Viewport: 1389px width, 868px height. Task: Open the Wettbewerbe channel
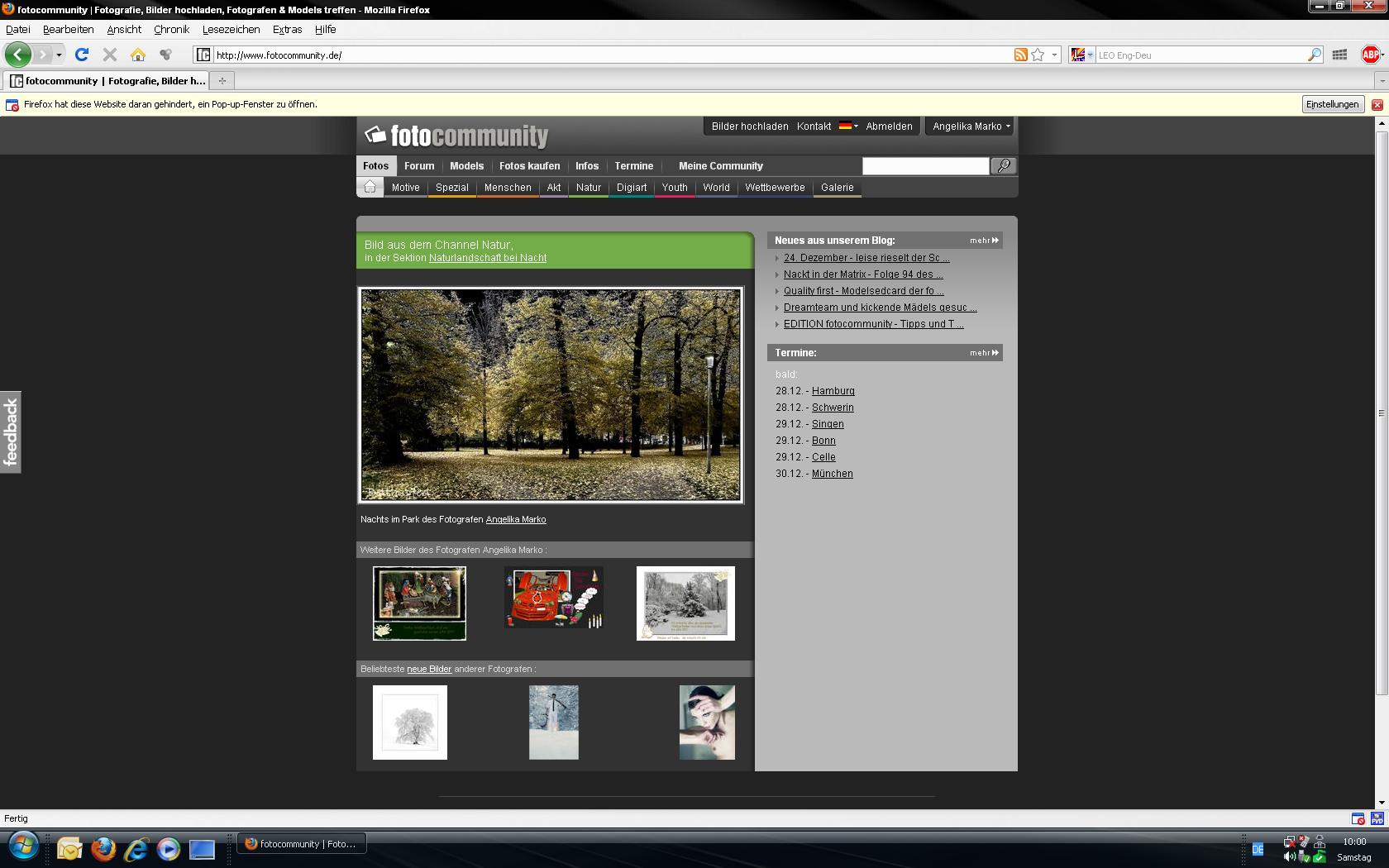pyautogui.click(x=775, y=188)
